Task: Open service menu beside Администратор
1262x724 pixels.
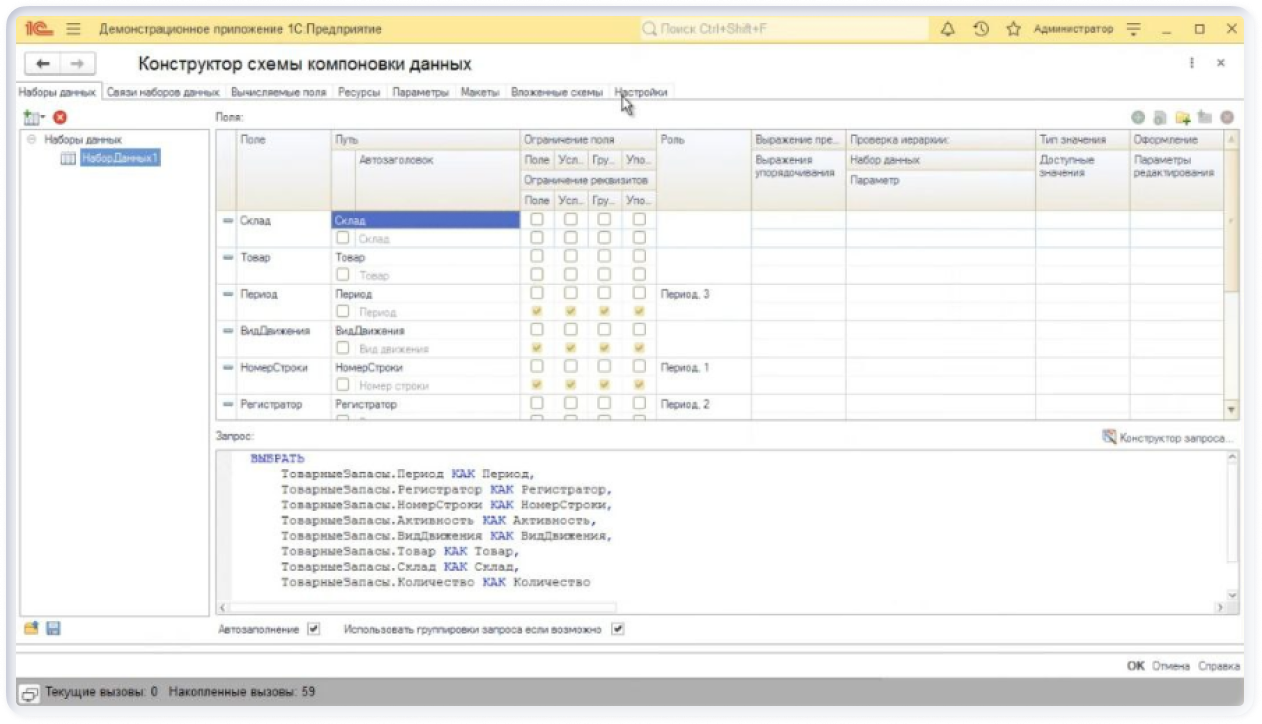Action: pos(1133,29)
